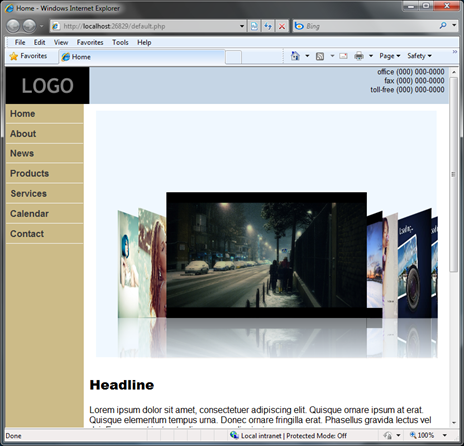
Task: Click the RSS feeds icon
Action: point(320,56)
